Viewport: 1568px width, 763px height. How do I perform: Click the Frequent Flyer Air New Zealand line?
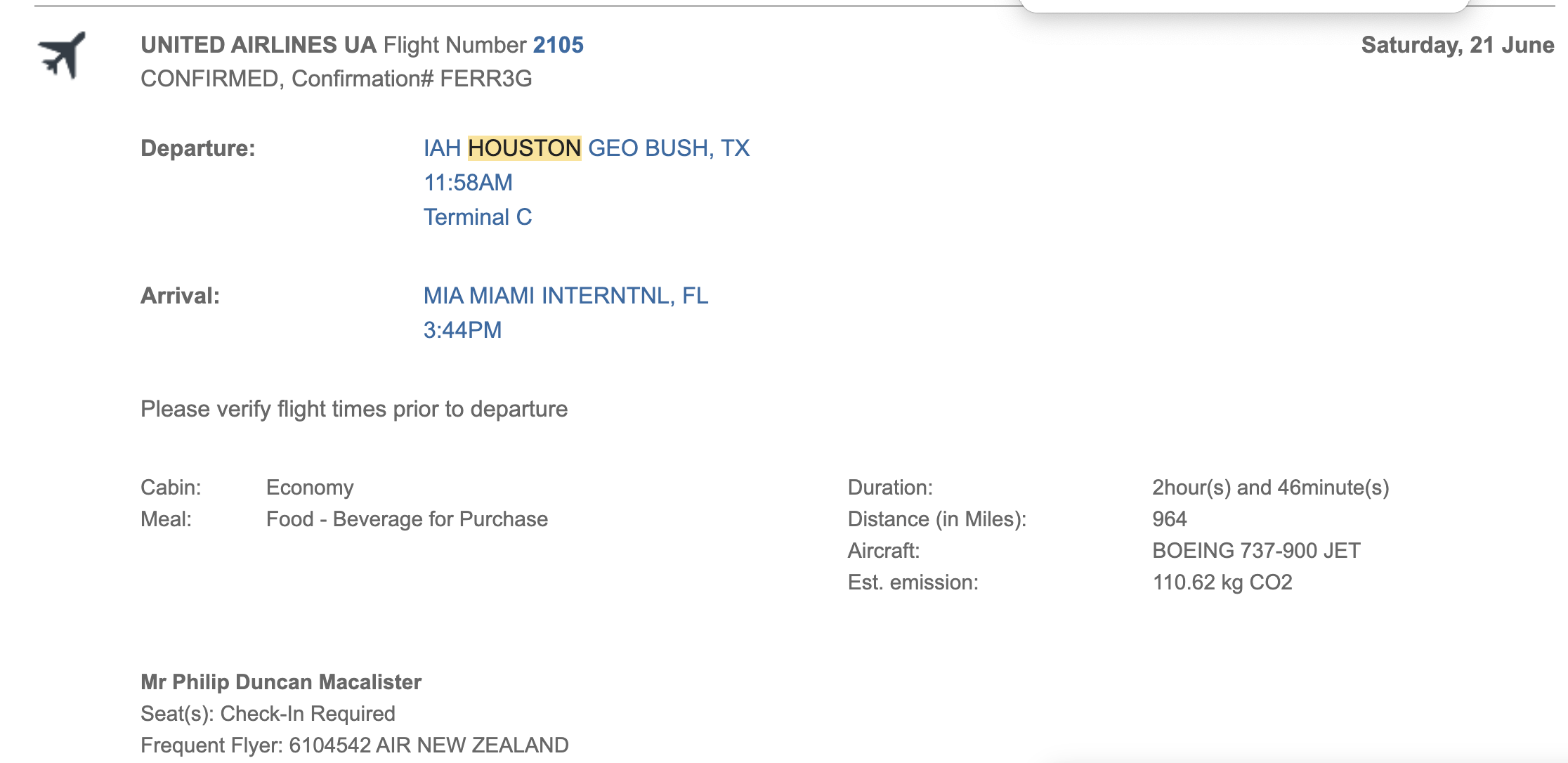(354, 745)
